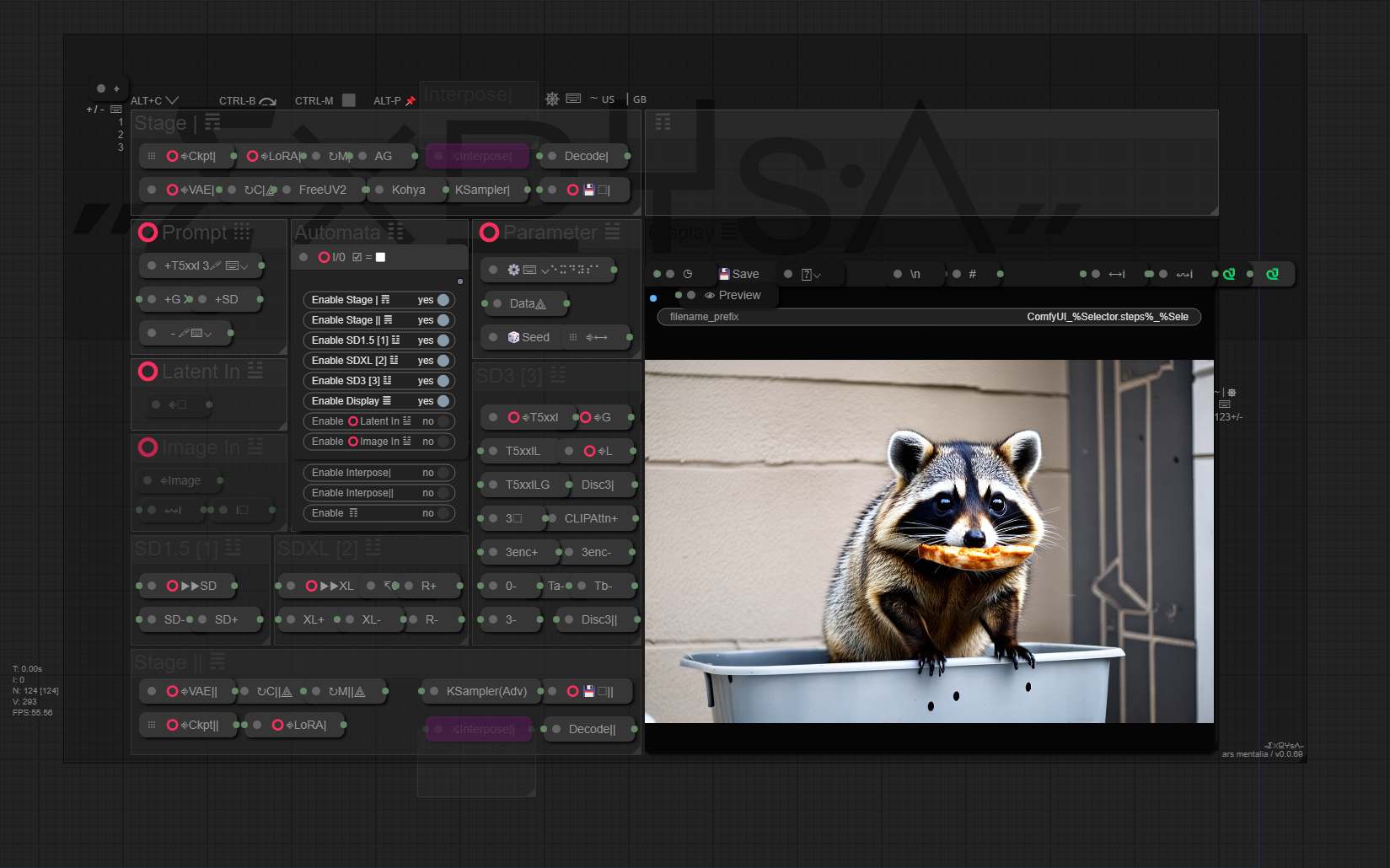Click the Save floppy disk icon
1390x868 pixels.
pos(723,274)
